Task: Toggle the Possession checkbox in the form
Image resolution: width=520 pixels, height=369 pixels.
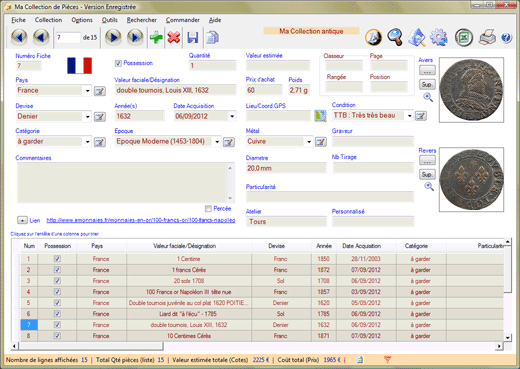Action: 118,63
